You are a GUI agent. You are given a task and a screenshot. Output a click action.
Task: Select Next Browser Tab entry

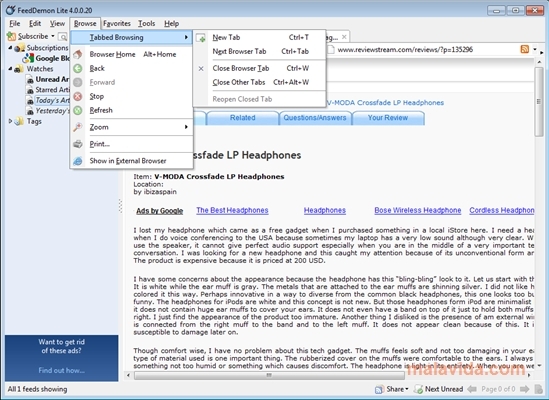pos(259,51)
